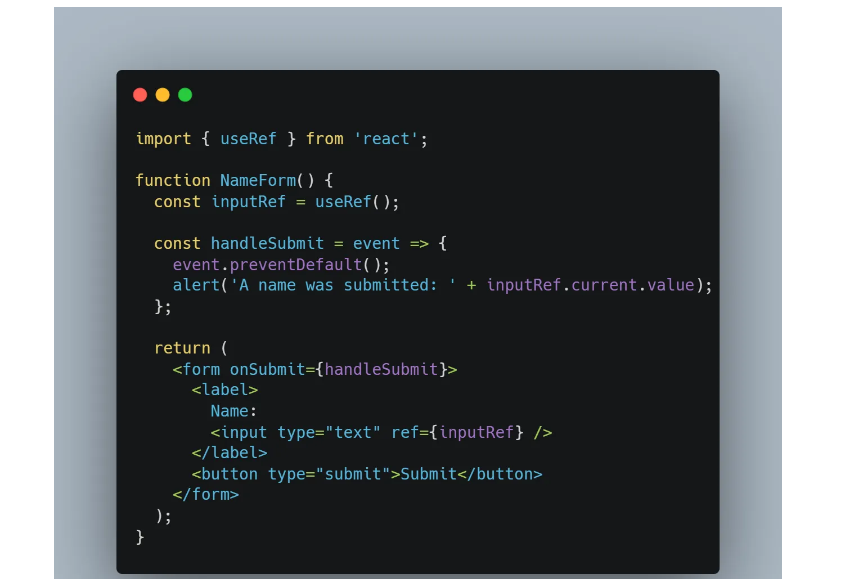Click "ref={inputRef}" attribute
The image size is (847, 579).
tap(457, 433)
